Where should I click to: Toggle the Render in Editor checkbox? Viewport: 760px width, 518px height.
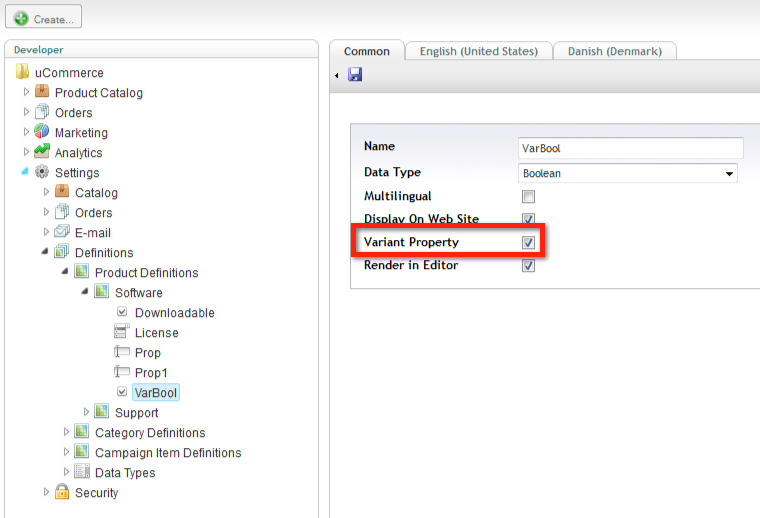click(528, 266)
